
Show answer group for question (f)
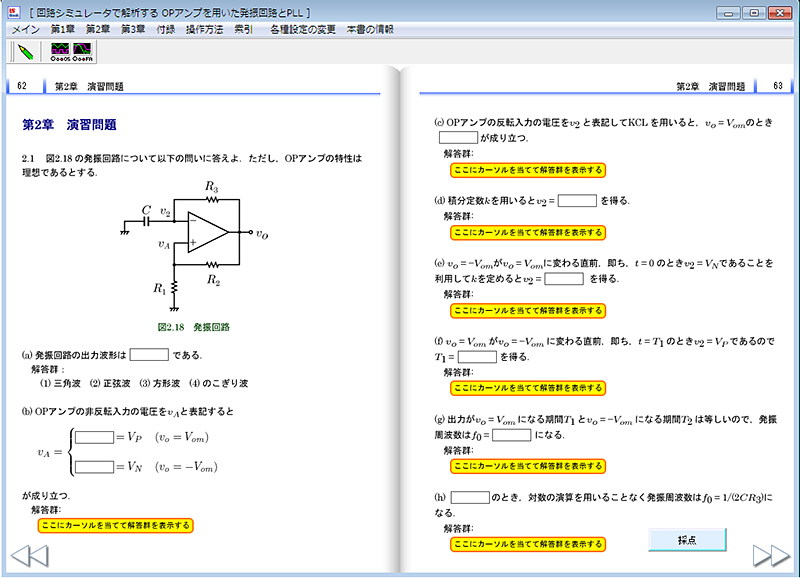tap(528, 388)
